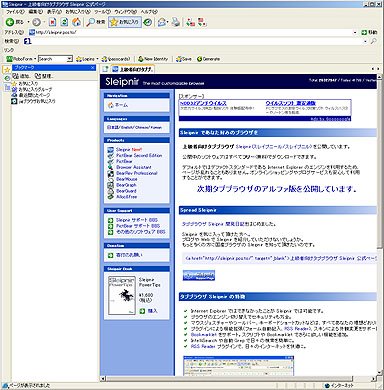Open the お気に入り menu in menu bar
This screenshot has width=384, height=390.
[78, 12]
